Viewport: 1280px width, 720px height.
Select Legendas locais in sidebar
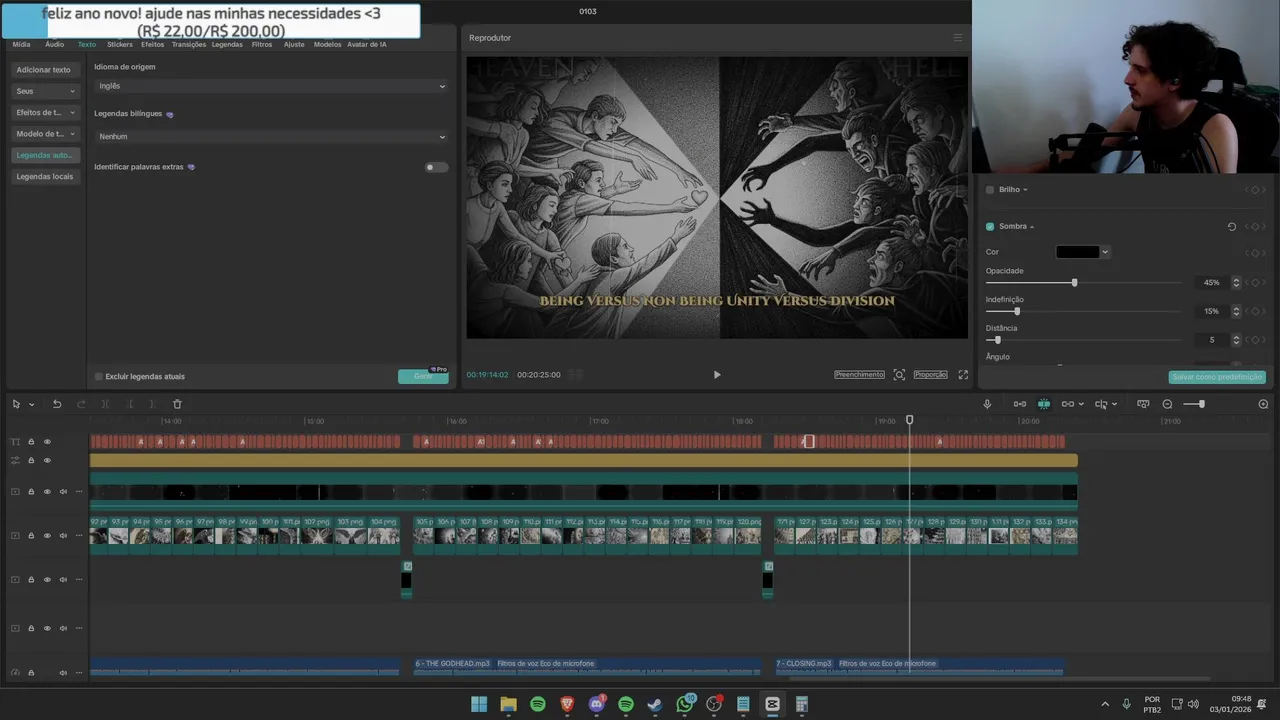pyautogui.click(x=45, y=176)
